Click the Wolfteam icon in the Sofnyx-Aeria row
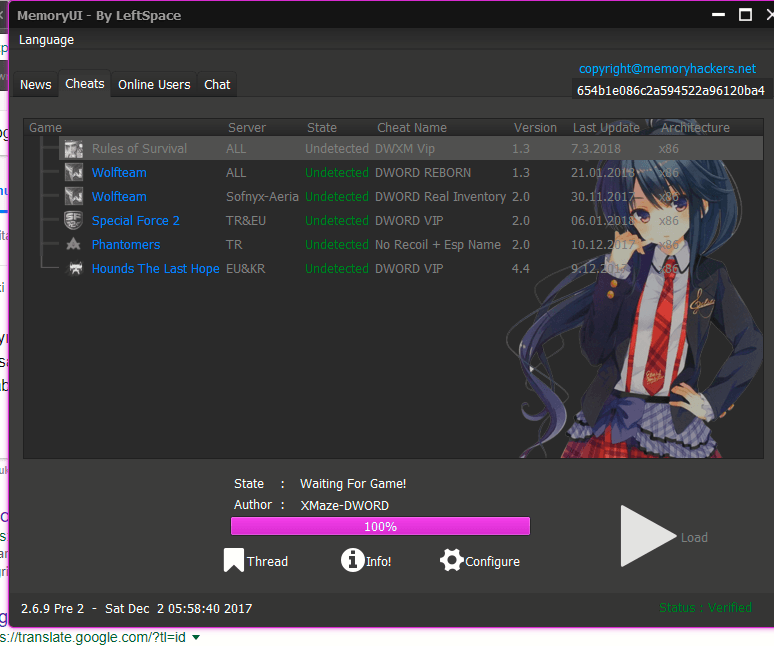The width and height of the screenshot is (774, 646). coord(74,196)
